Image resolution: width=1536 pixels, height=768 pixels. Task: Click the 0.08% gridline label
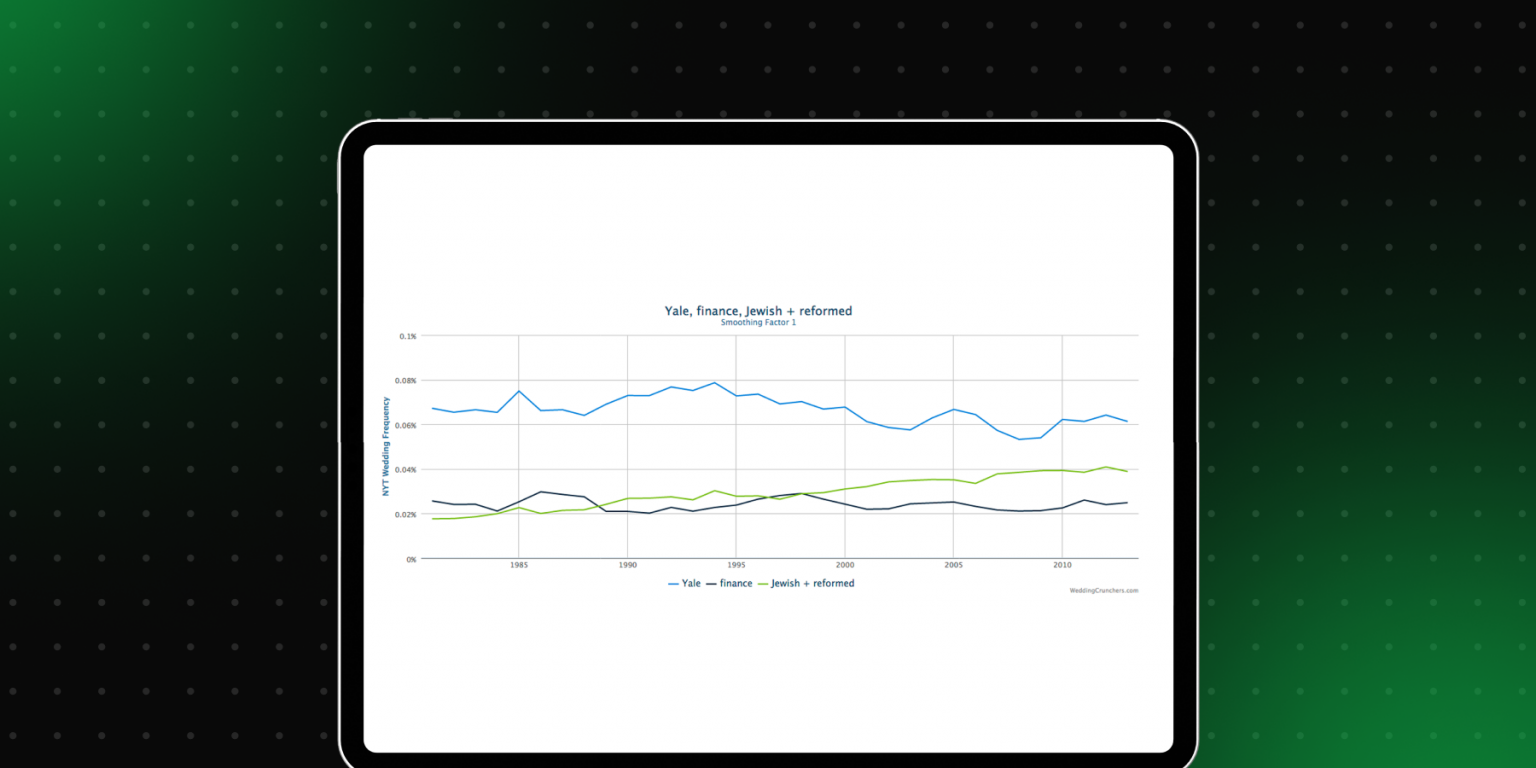point(408,381)
